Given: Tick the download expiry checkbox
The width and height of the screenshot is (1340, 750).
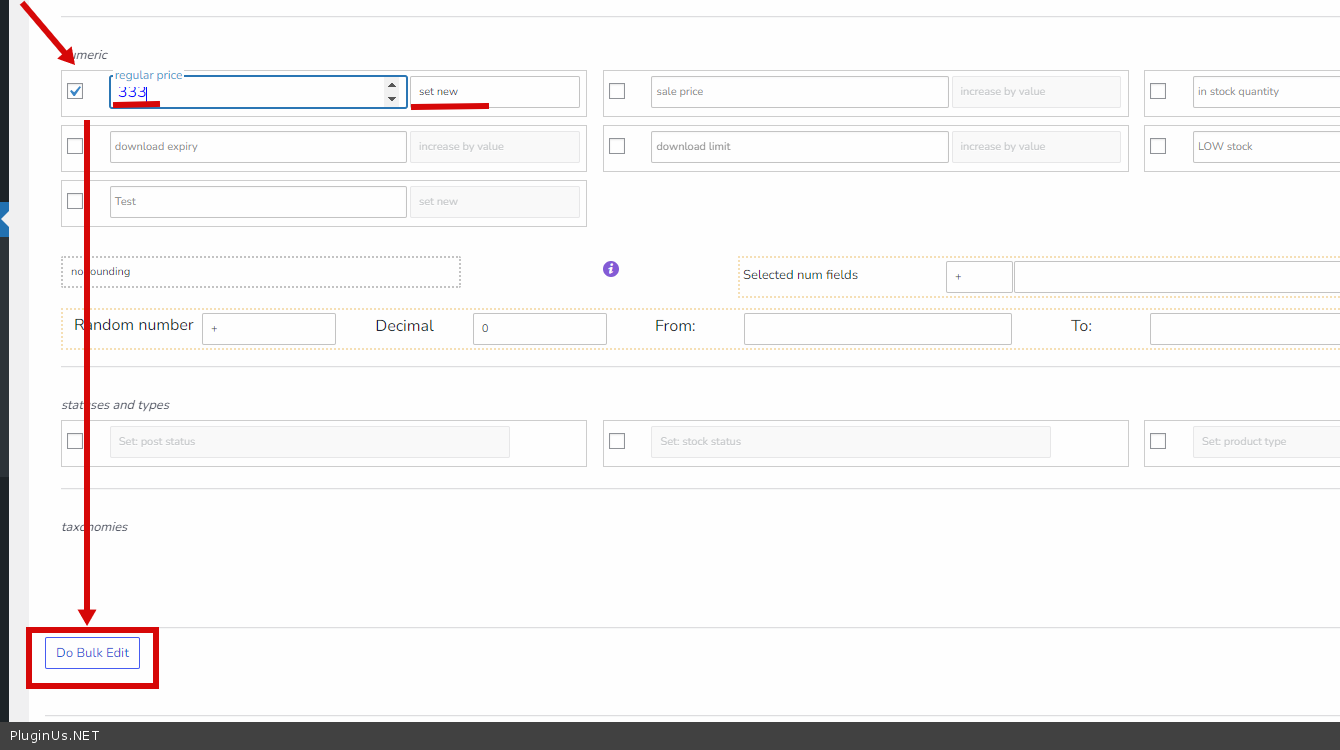Looking at the screenshot, I should pos(75,146).
